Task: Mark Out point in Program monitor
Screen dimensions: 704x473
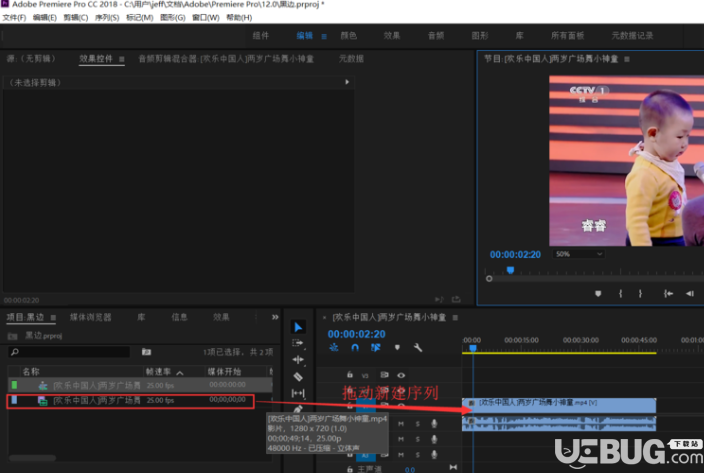Action: click(640, 293)
